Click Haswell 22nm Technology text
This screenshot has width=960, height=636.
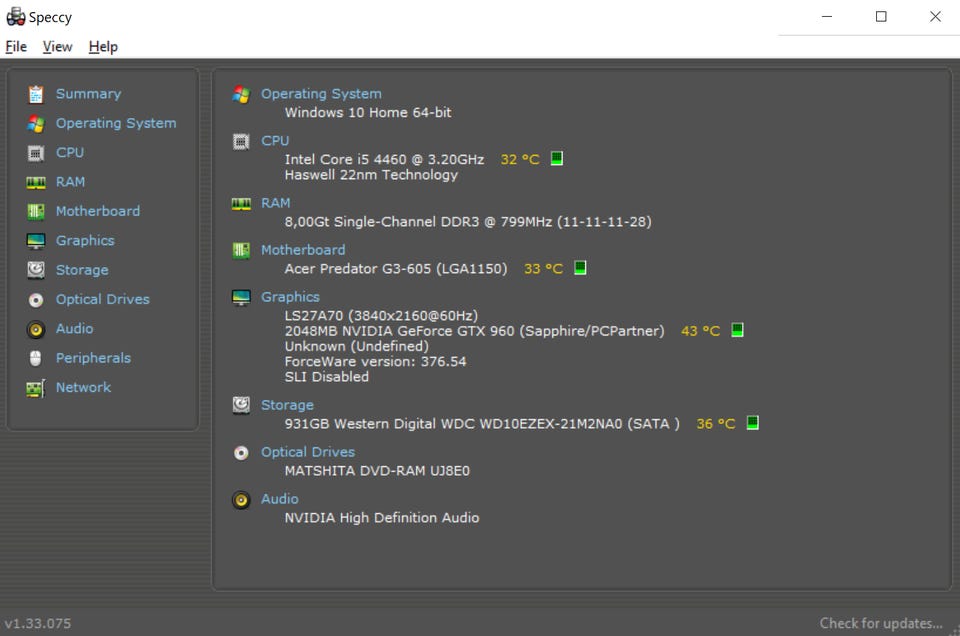pyautogui.click(x=371, y=175)
